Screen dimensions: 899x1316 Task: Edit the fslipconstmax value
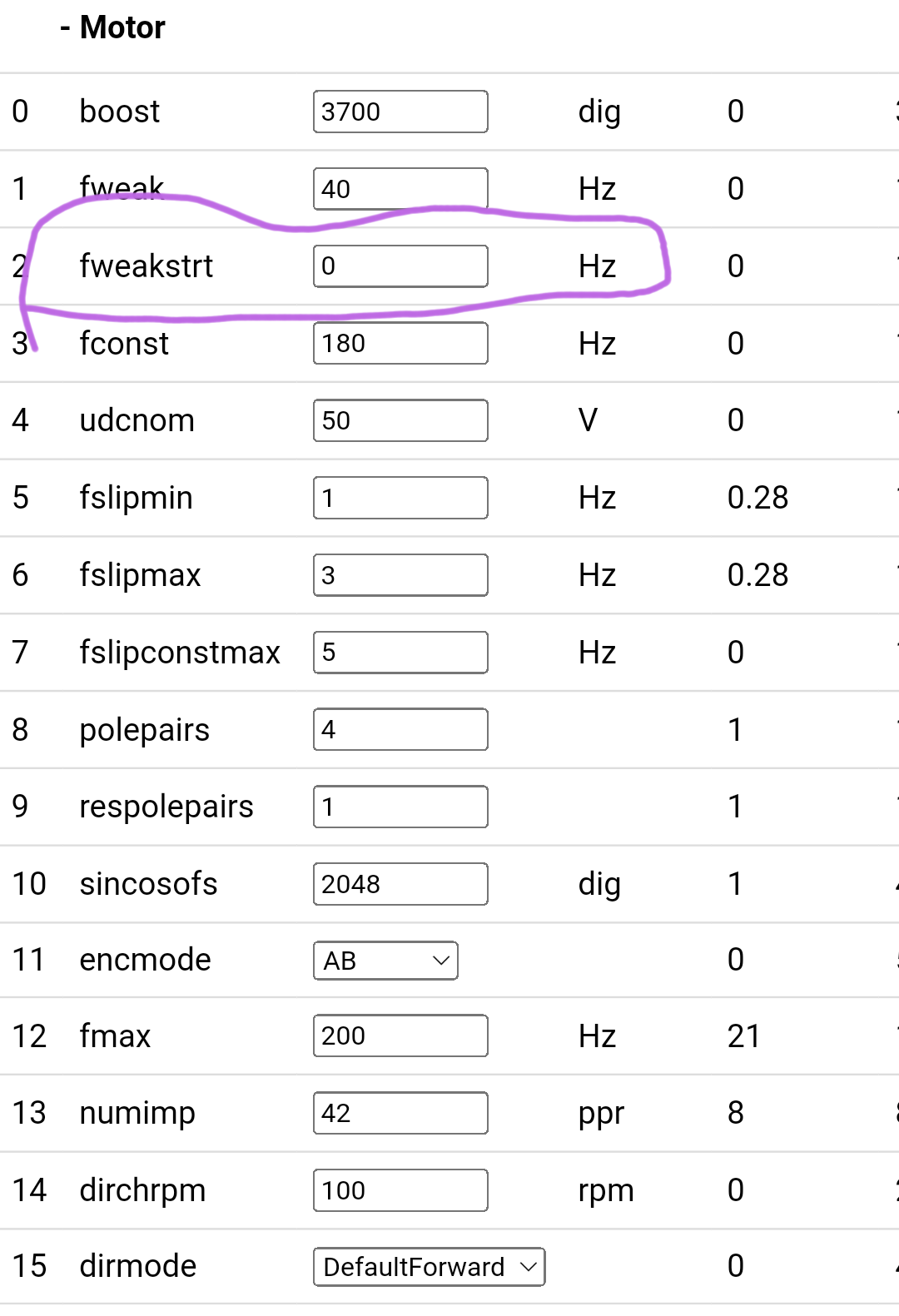400,653
